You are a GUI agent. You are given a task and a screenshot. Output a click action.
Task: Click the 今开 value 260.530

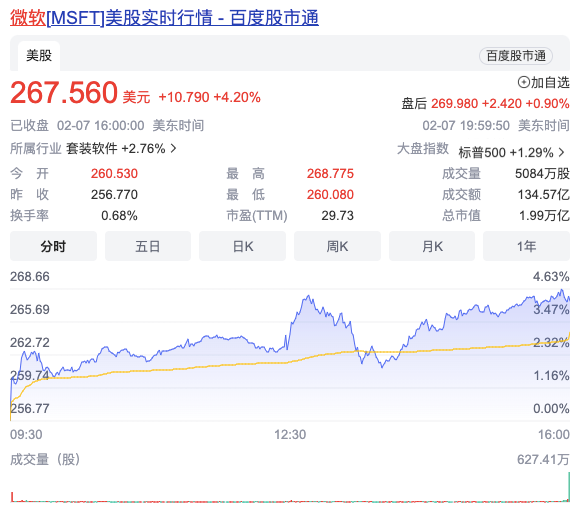[x=114, y=174]
